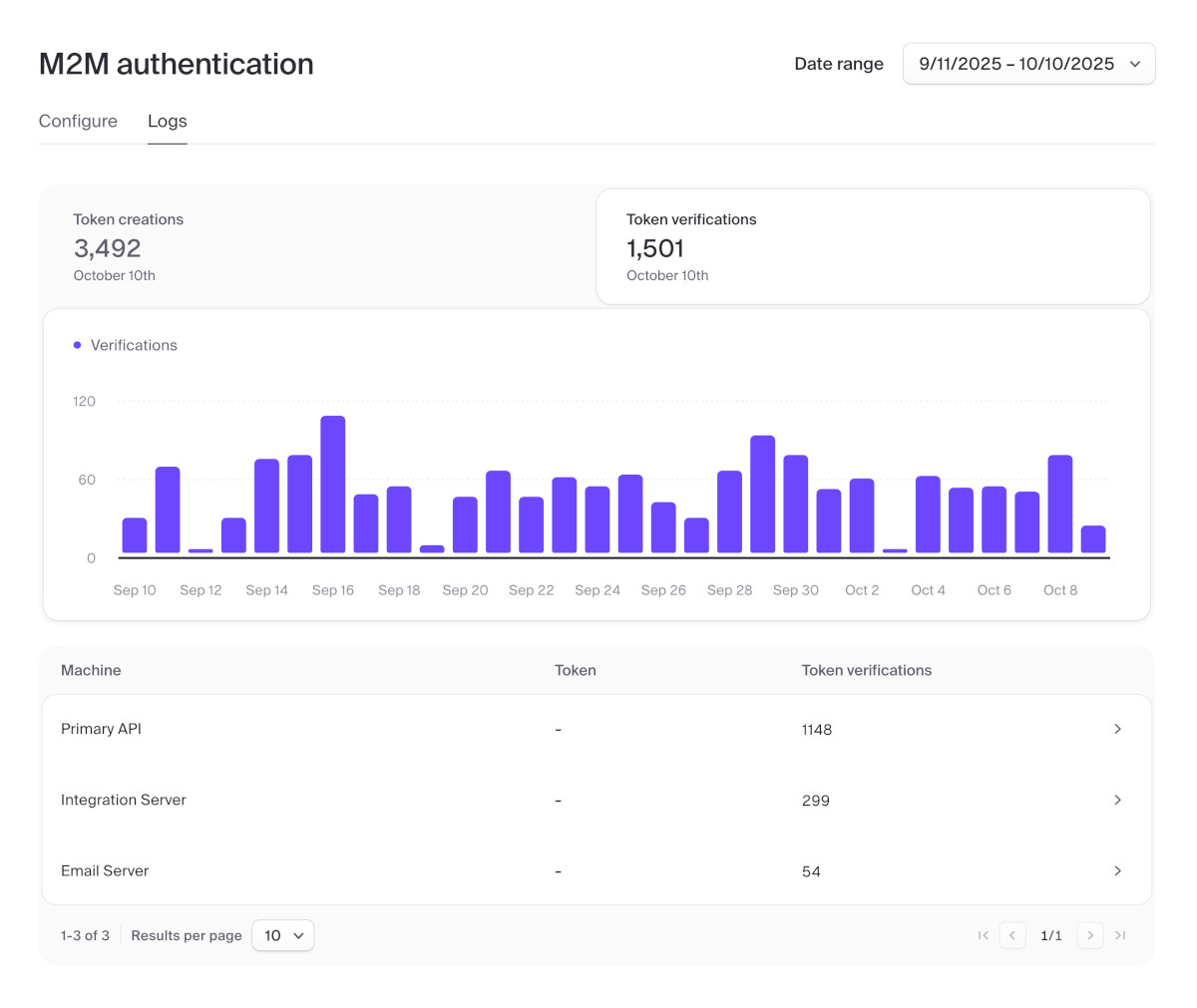
Task: Change Results per page dropdown
Action: point(283,935)
